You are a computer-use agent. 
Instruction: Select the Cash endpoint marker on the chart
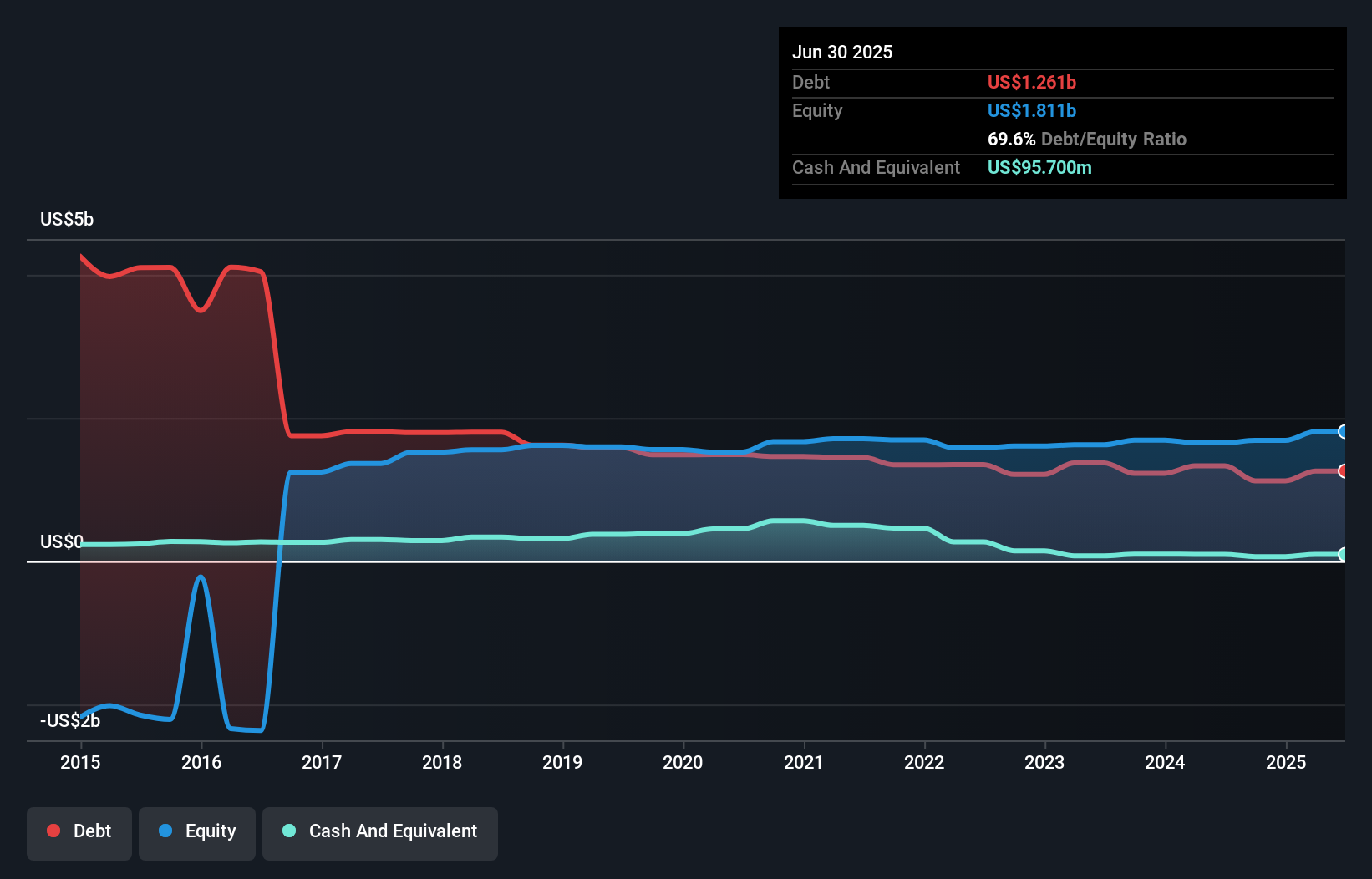1344,553
